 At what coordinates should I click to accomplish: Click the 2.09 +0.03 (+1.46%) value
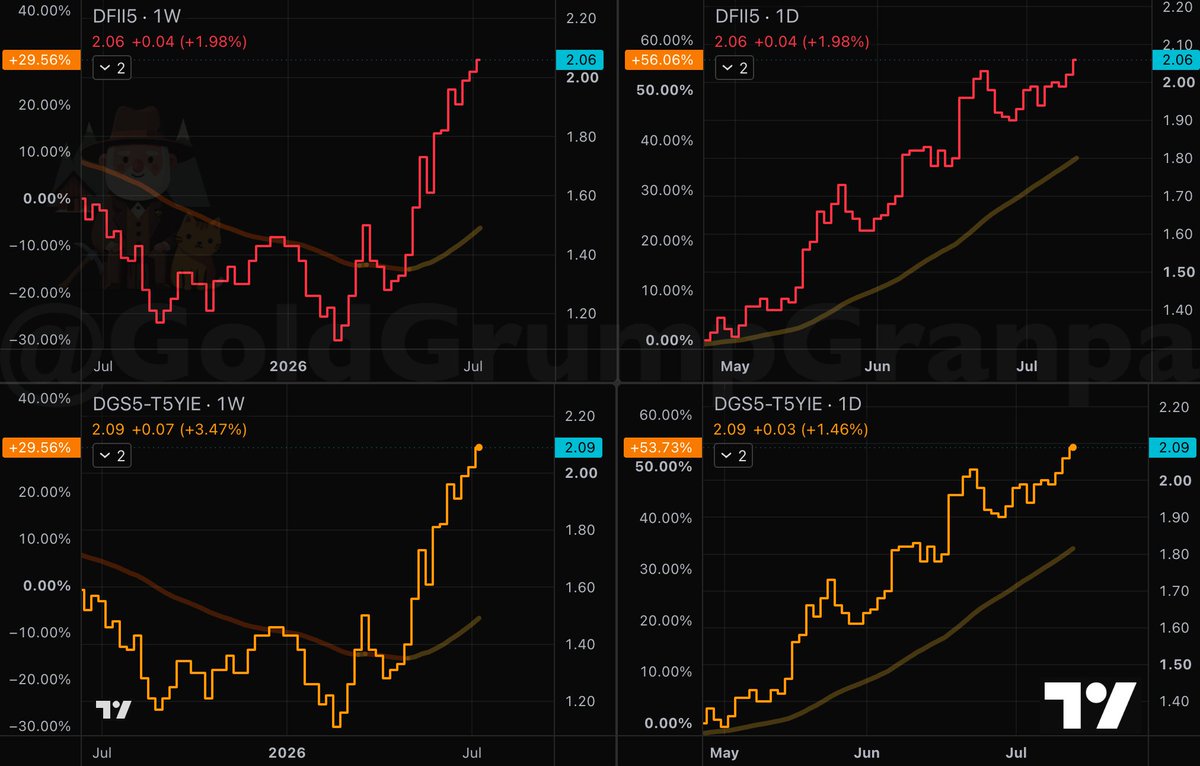point(792,429)
